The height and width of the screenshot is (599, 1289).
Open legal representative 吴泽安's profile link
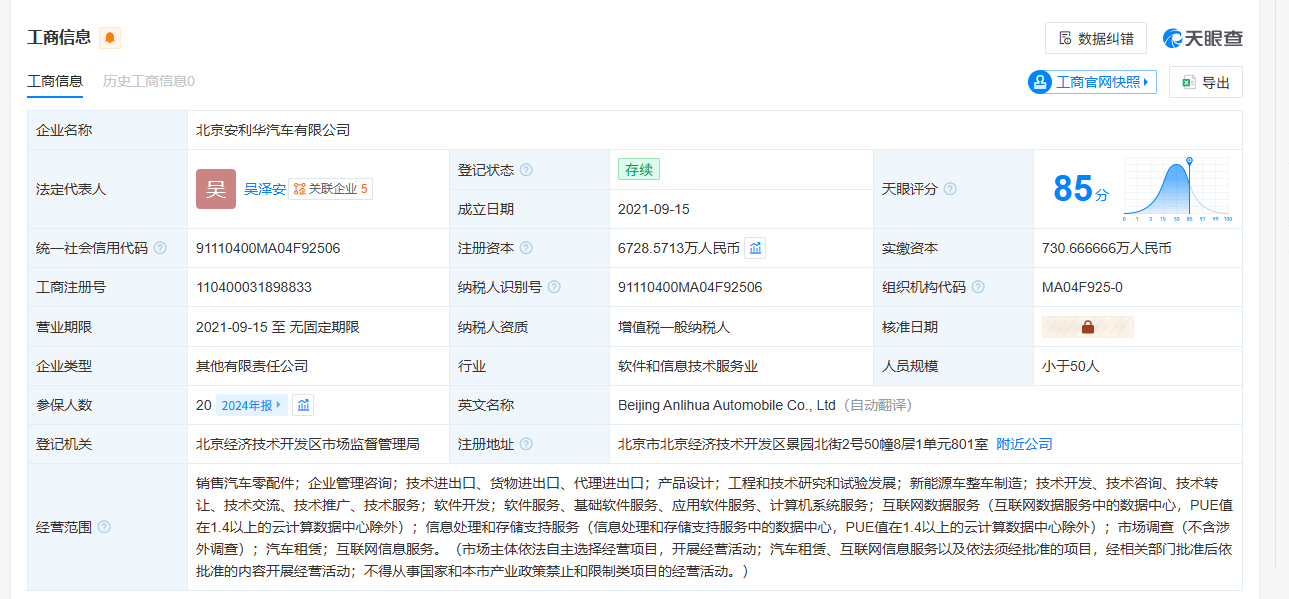point(265,189)
